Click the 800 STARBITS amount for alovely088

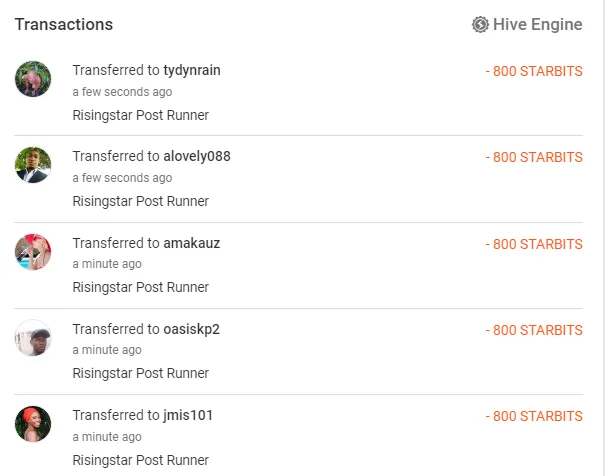[x=534, y=157]
